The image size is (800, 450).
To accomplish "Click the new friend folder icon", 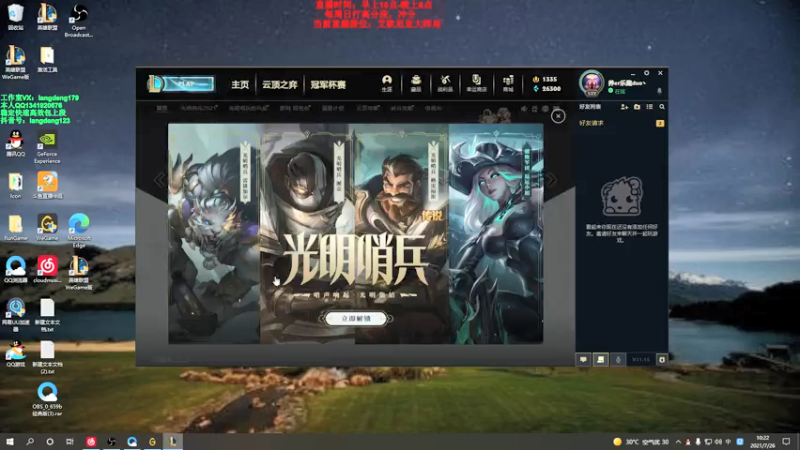I will coord(637,107).
